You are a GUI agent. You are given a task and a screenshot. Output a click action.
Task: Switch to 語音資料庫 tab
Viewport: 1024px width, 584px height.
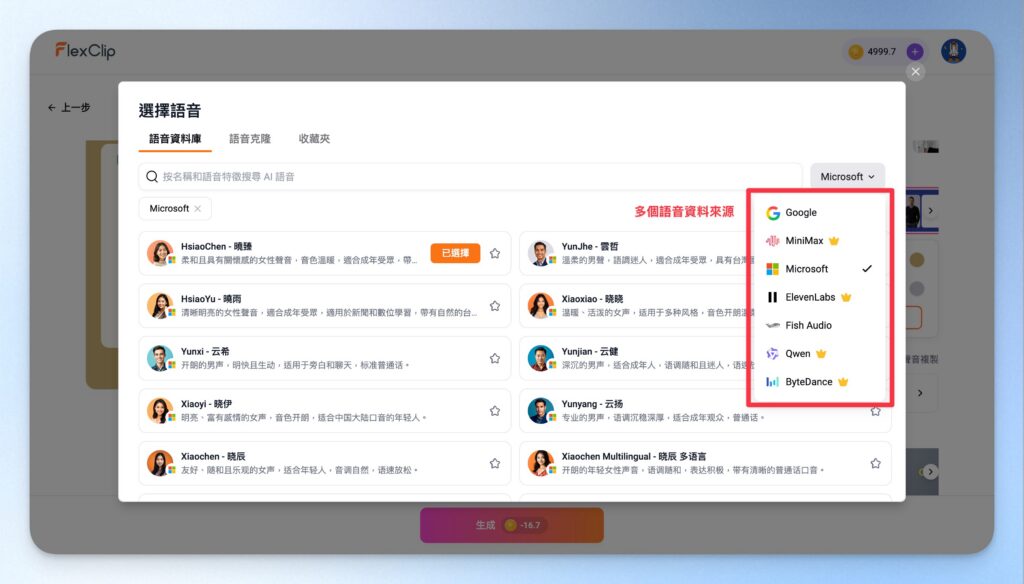tap(175, 138)
